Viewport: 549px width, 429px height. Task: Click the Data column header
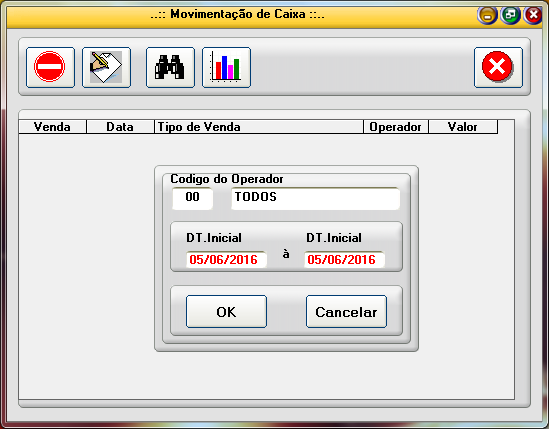pyautogui.click(x=120, y=127)
